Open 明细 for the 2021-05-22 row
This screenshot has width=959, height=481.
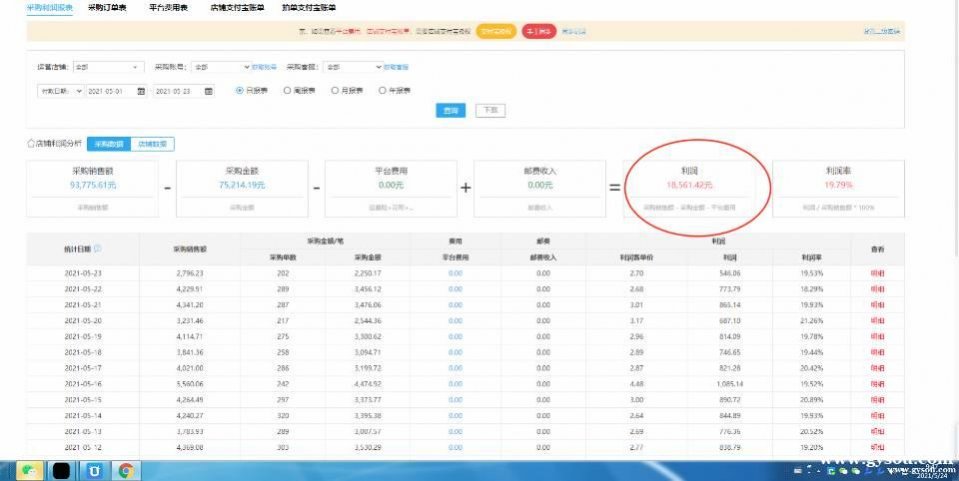(877, 289)
